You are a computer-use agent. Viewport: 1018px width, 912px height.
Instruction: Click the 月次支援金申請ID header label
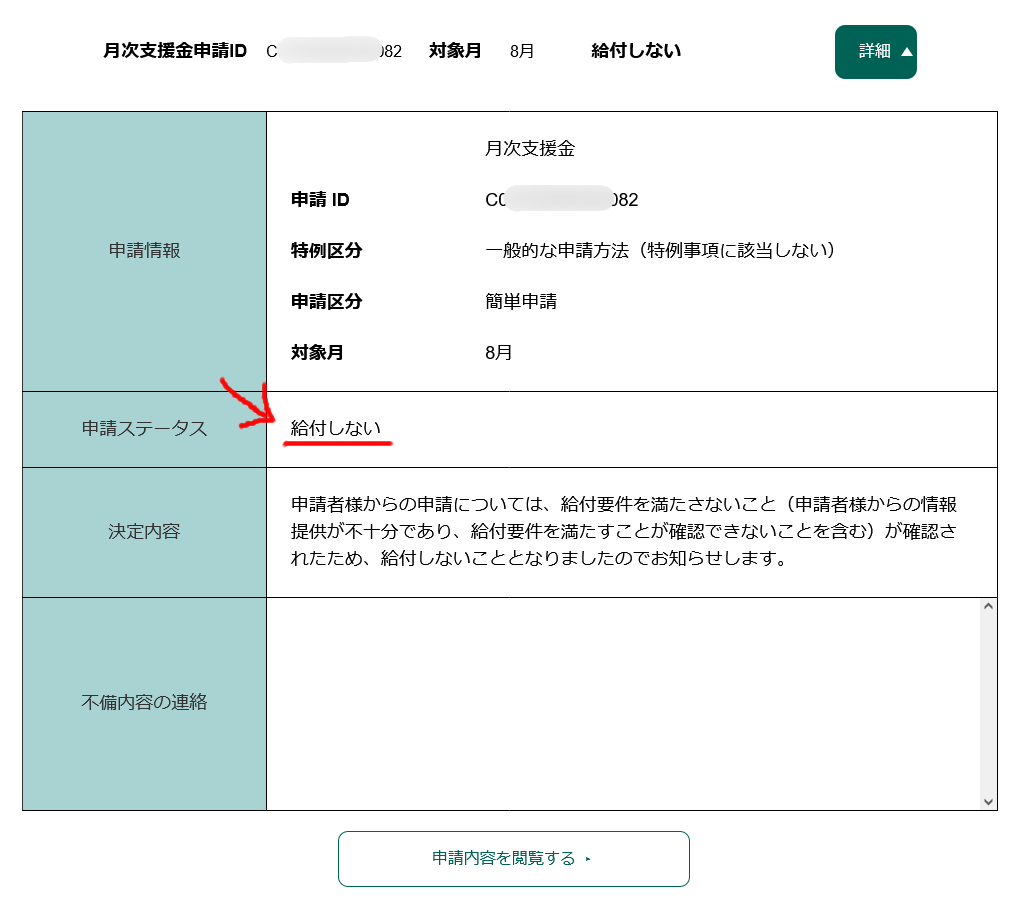click(x=175, y=51)
